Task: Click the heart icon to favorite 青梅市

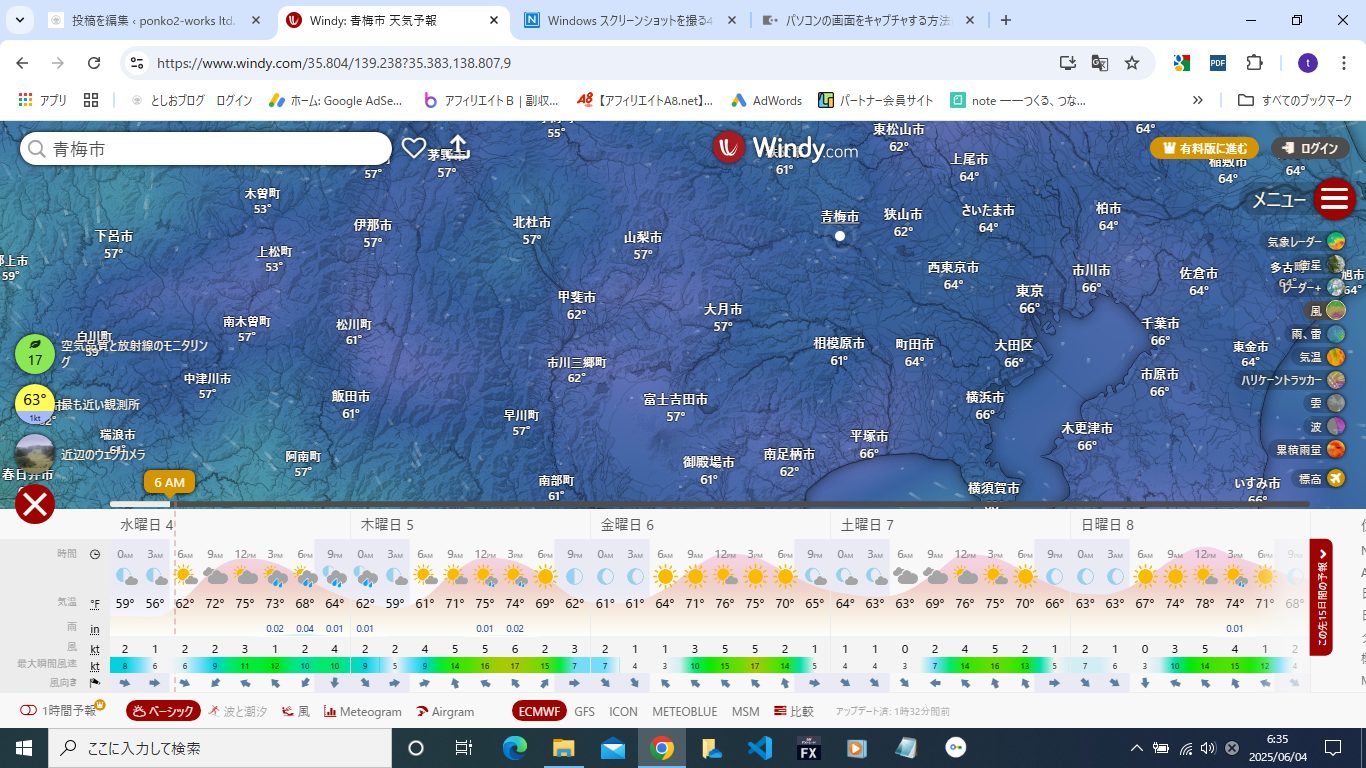Action: tap(413, 148)
